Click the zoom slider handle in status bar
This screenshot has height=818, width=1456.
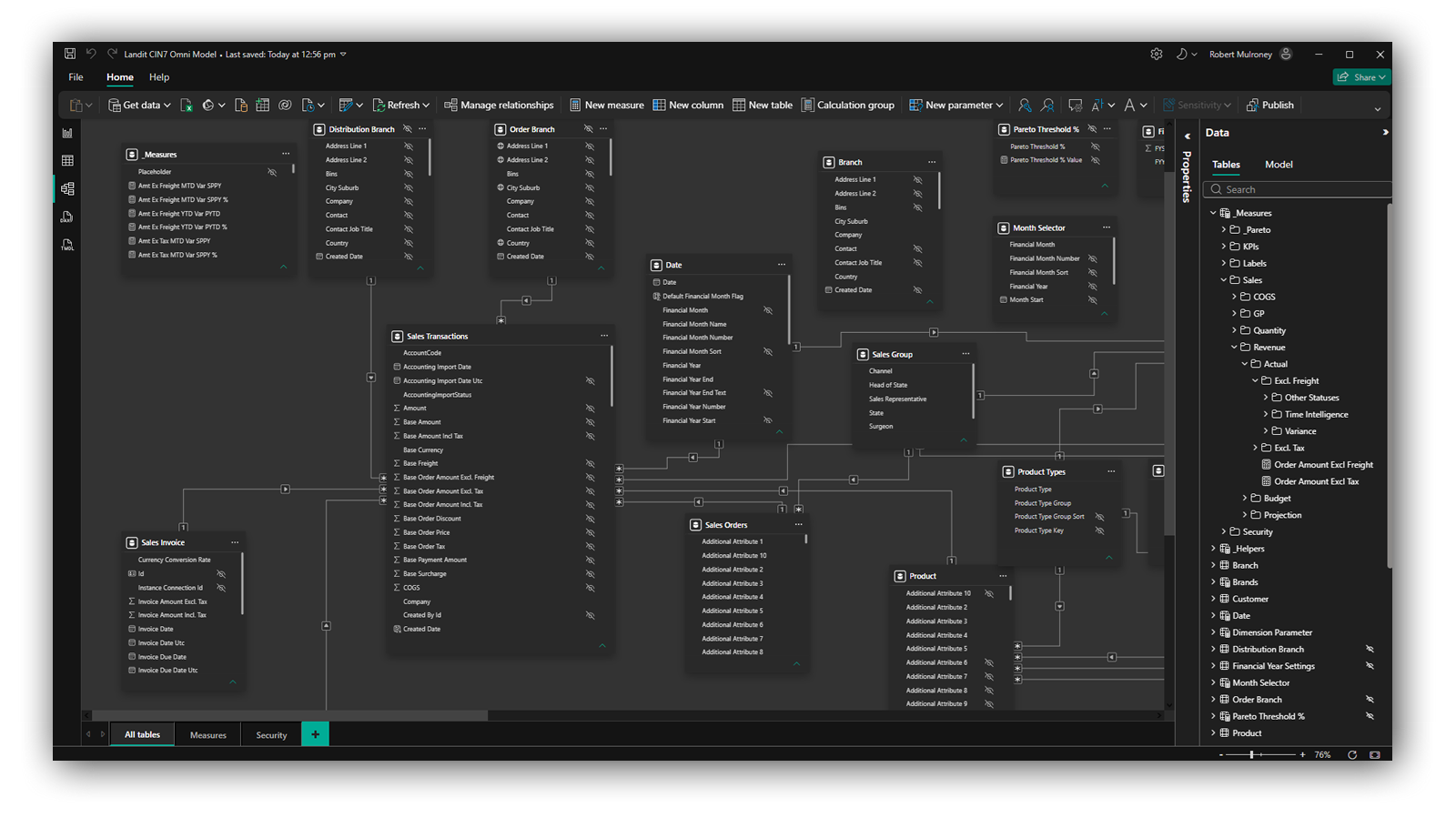[x=1252, y=754]
